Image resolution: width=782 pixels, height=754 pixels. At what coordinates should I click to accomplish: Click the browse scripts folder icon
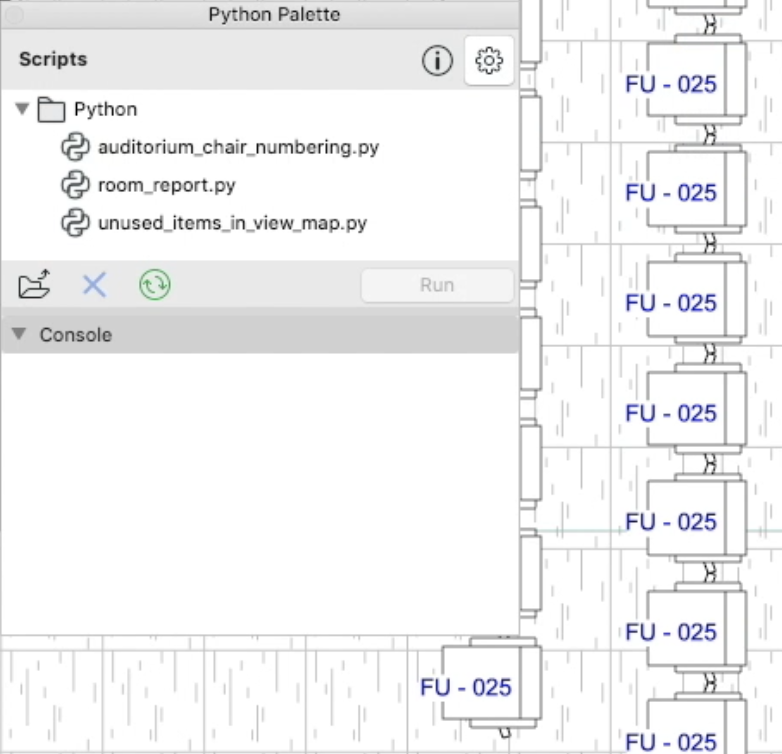(x=34, y=286)
